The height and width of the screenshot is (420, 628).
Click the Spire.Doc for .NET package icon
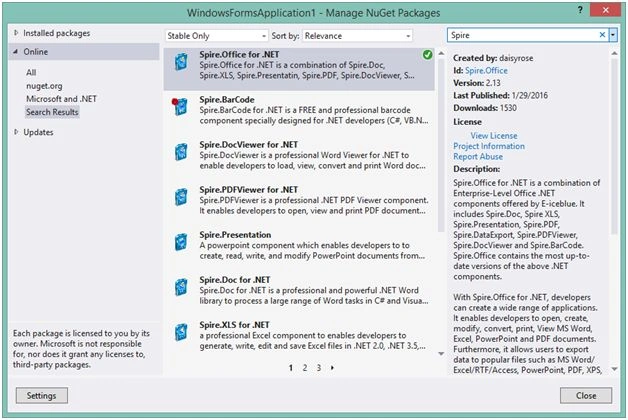click(x=181, y=287)
